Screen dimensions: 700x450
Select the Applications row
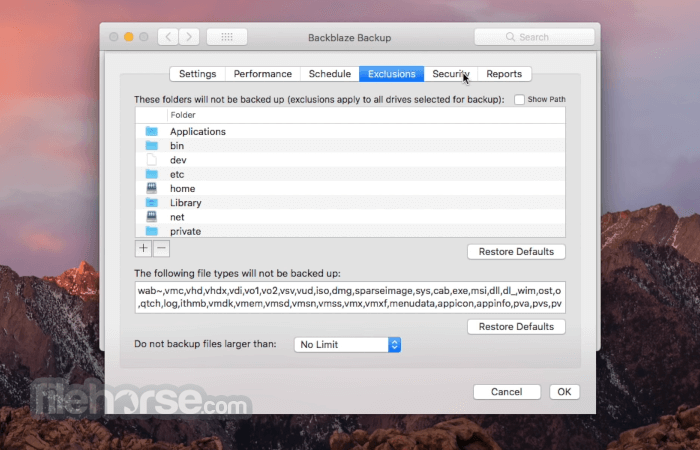click(350, 131)
